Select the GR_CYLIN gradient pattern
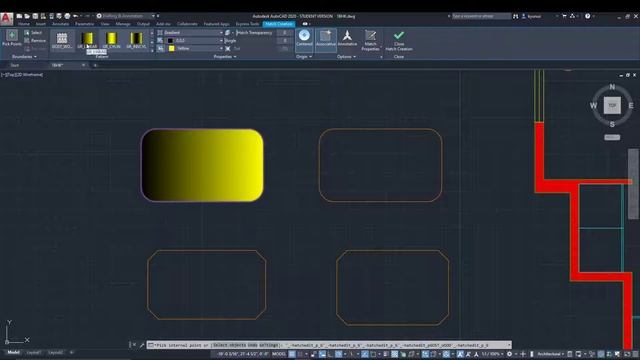Image resolution: width=640 pixels, height=360 pixels. pos(111,40)
